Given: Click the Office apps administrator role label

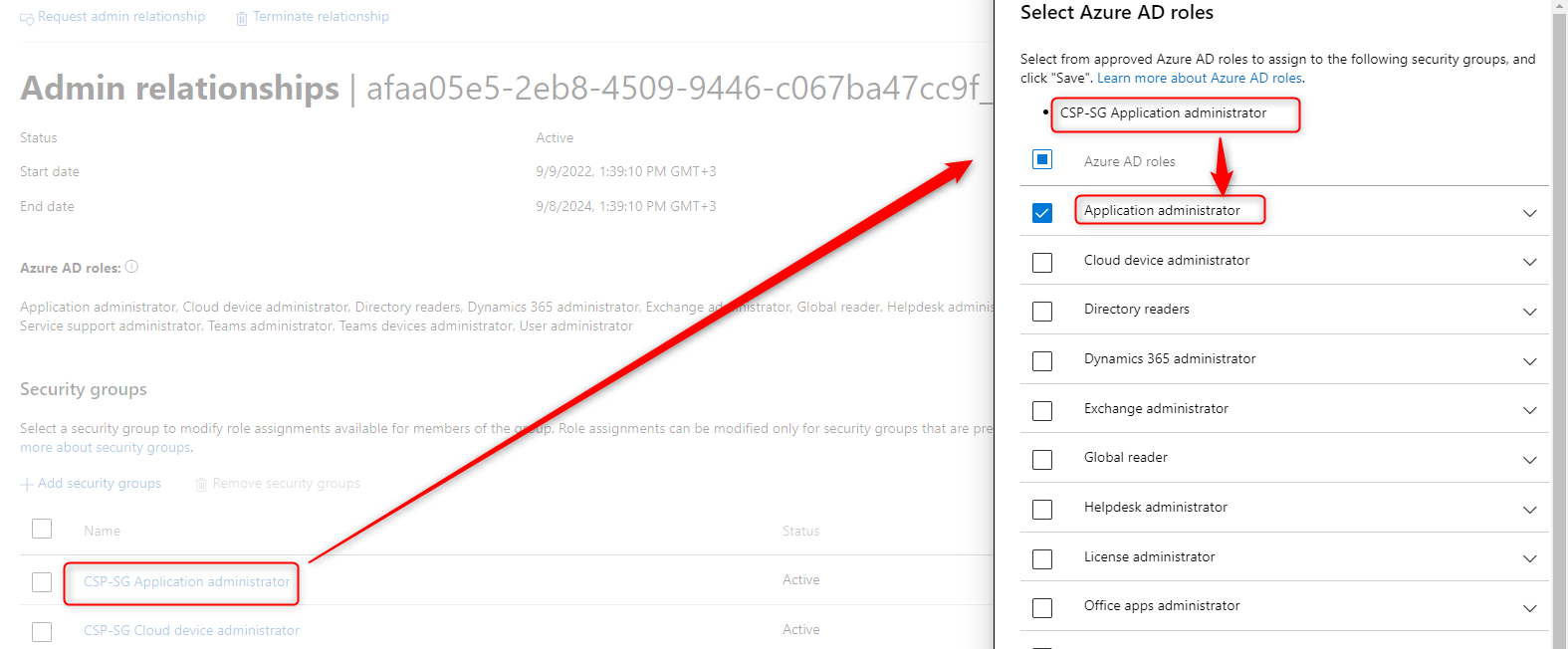Looking at the screenshot, I should pyautogui.click(x=1162, y=605).
